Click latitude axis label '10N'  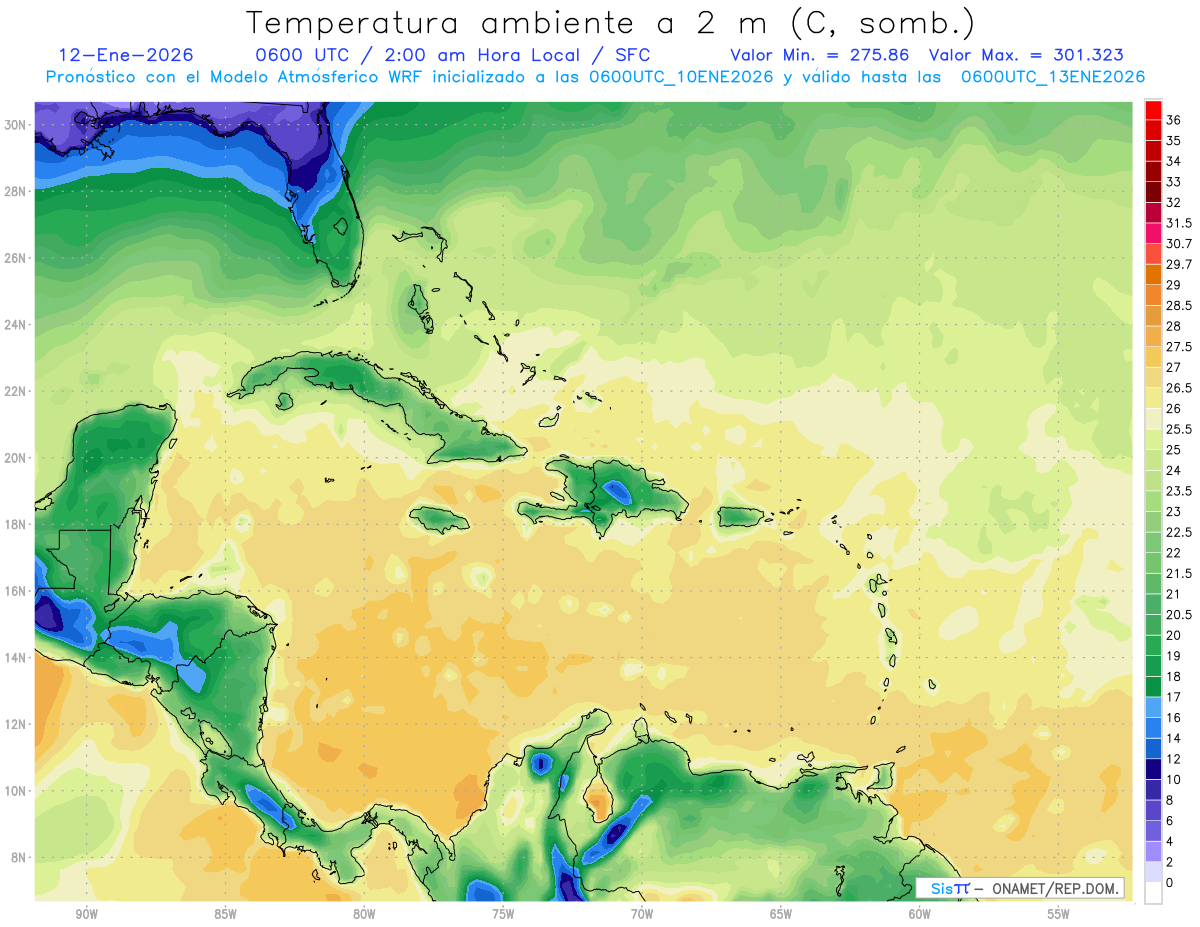[x=15, y=791]
